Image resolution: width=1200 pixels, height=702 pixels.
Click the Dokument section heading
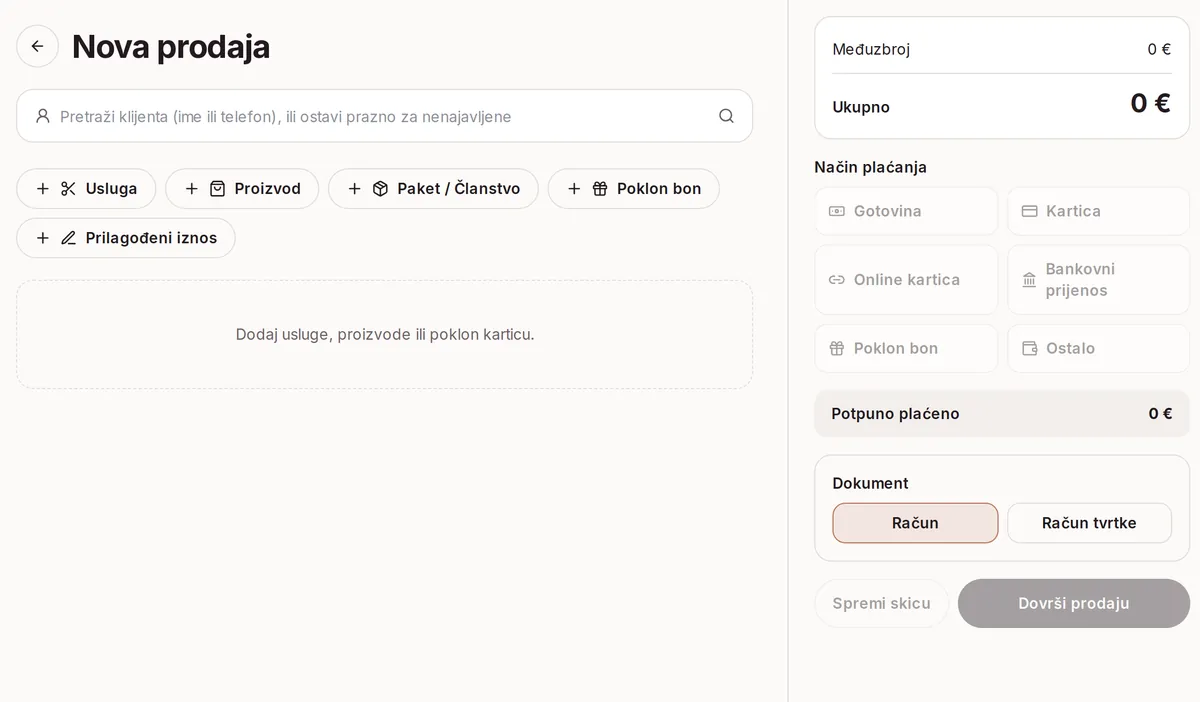tap(870, 483)
